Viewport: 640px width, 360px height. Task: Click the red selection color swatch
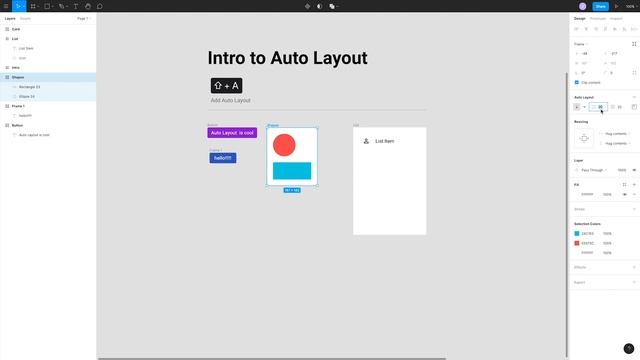coord(577,243)
